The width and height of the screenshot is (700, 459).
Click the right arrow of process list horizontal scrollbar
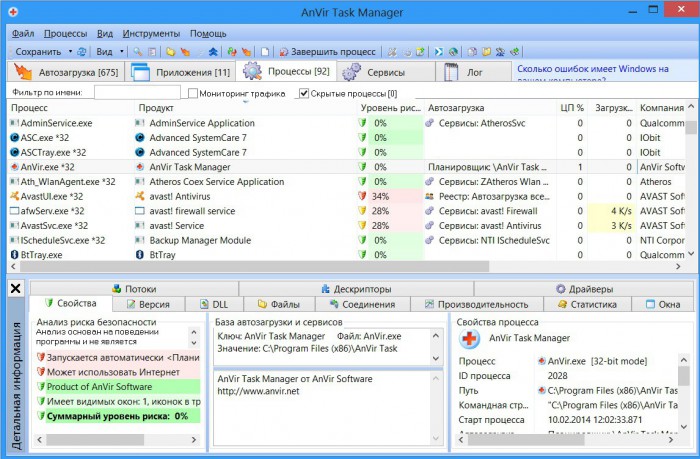(x=678, y=267)
